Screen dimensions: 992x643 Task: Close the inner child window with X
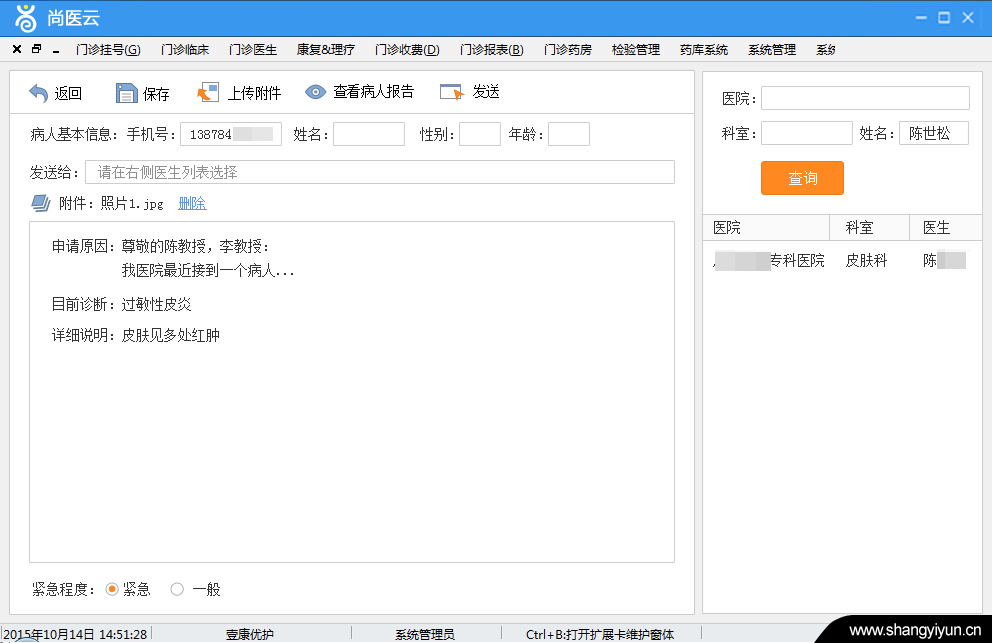(17, 49)
